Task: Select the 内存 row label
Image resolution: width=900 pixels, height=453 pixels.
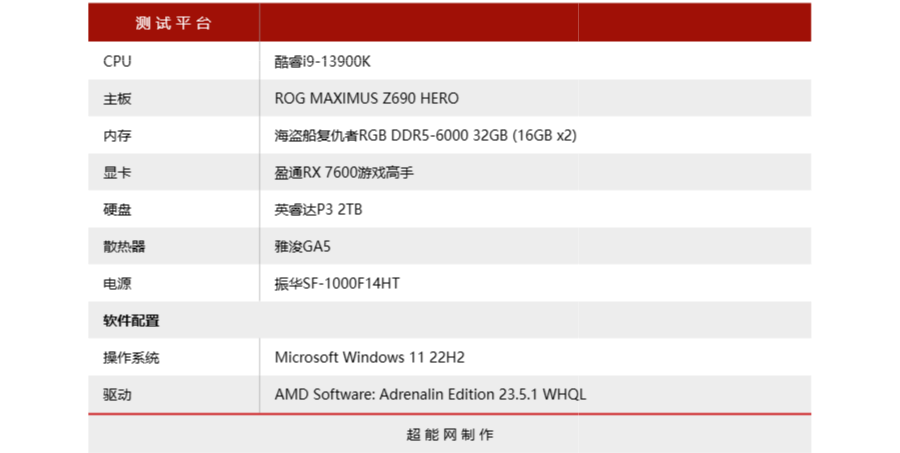Action: point(117,135)
